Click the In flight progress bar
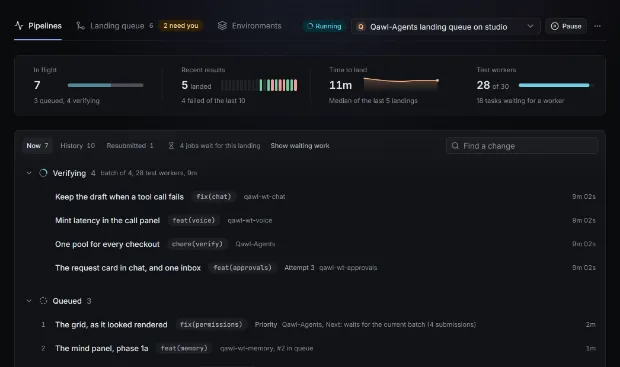 click(x=105, y=85)
